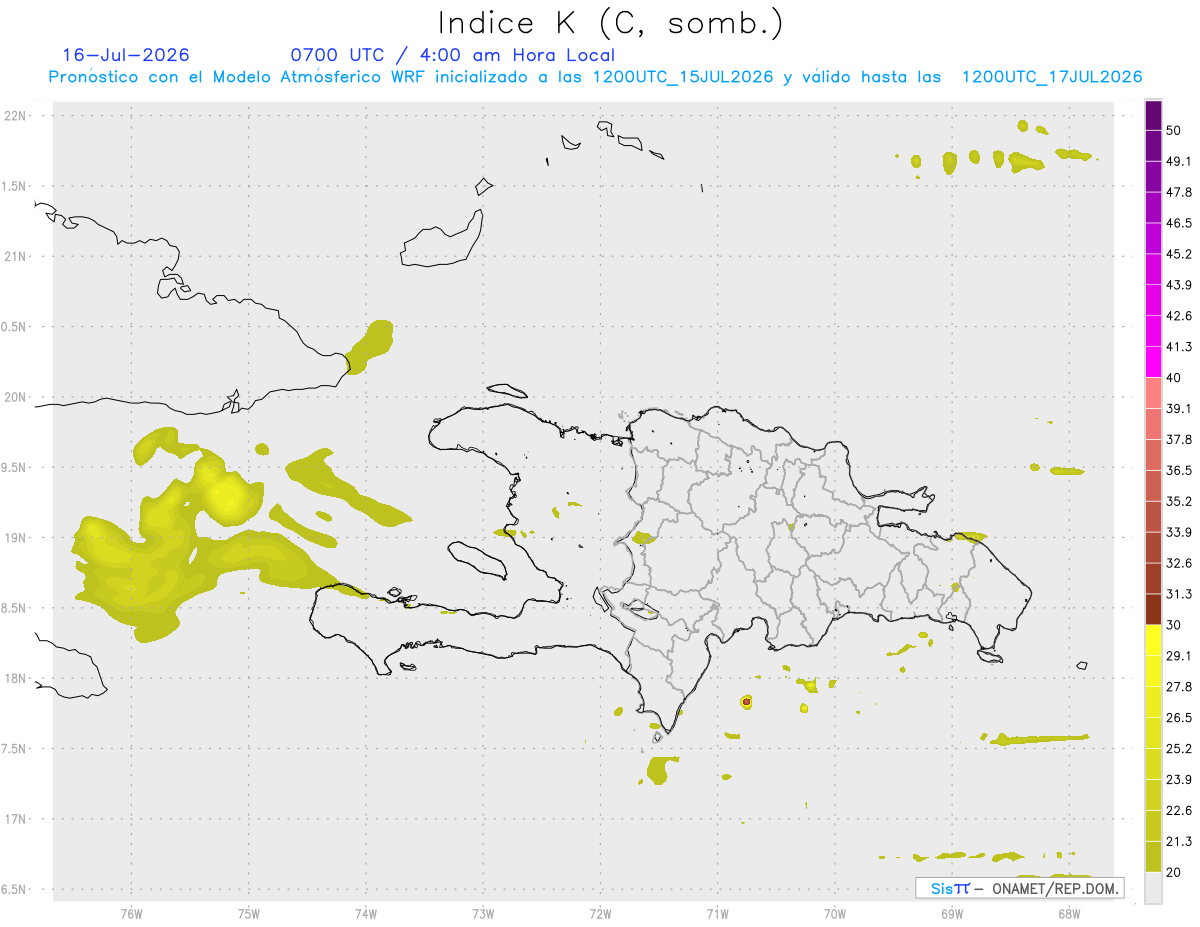Click the '8.5N' latitude label
The image size is (1200, 927).
(x=14, y=608)
